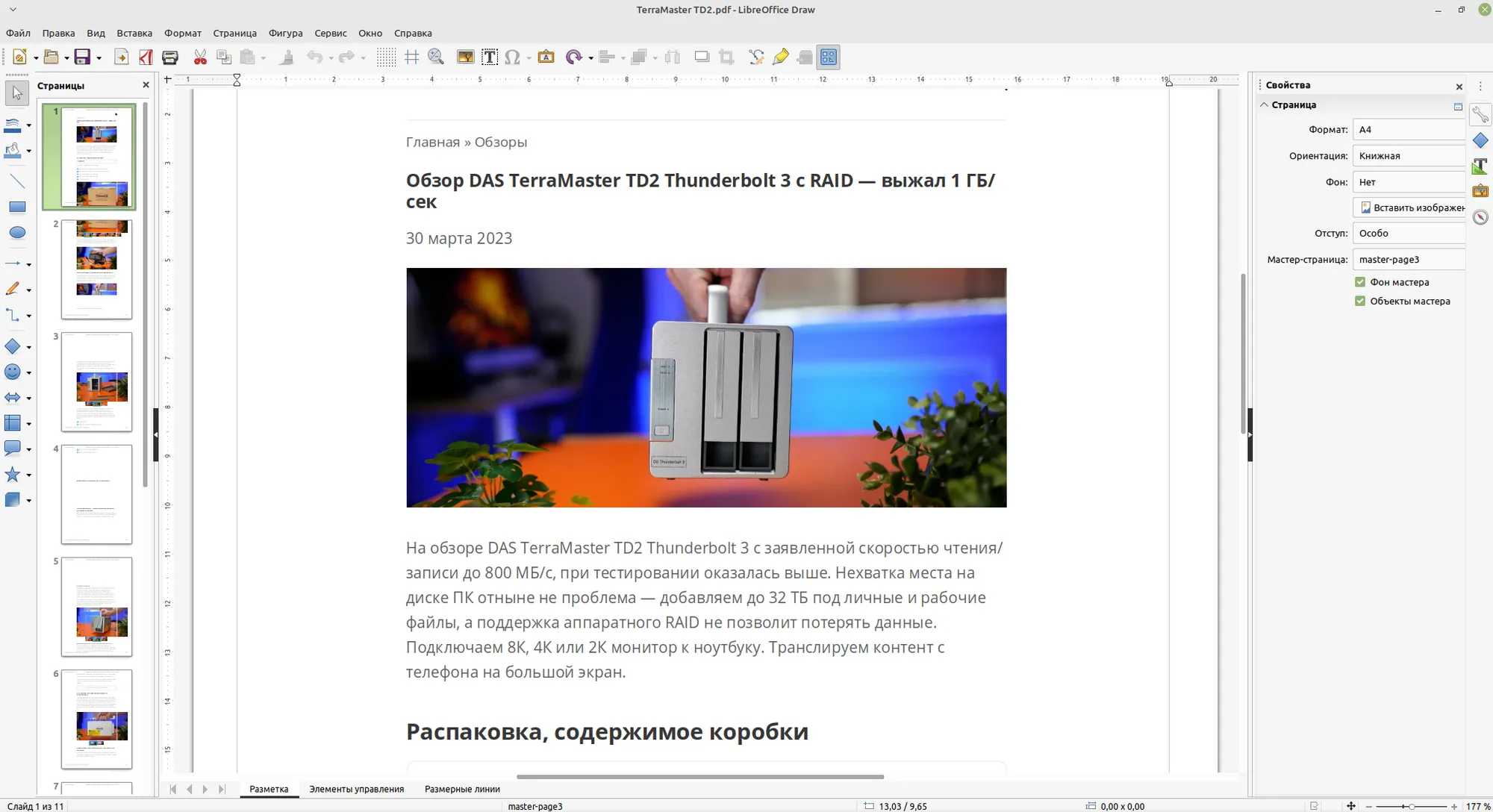Open the Open-file recent documents dropdown arrow

pyautogui.click(x=66, y=57)
